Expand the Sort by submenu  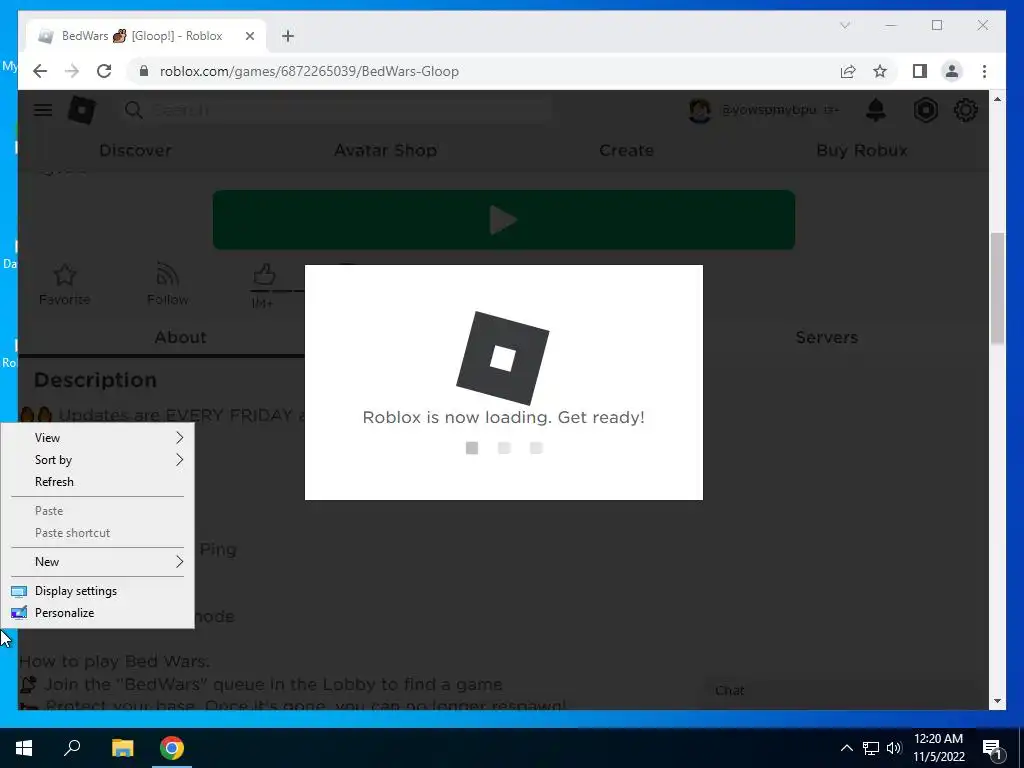pos(98,460)
